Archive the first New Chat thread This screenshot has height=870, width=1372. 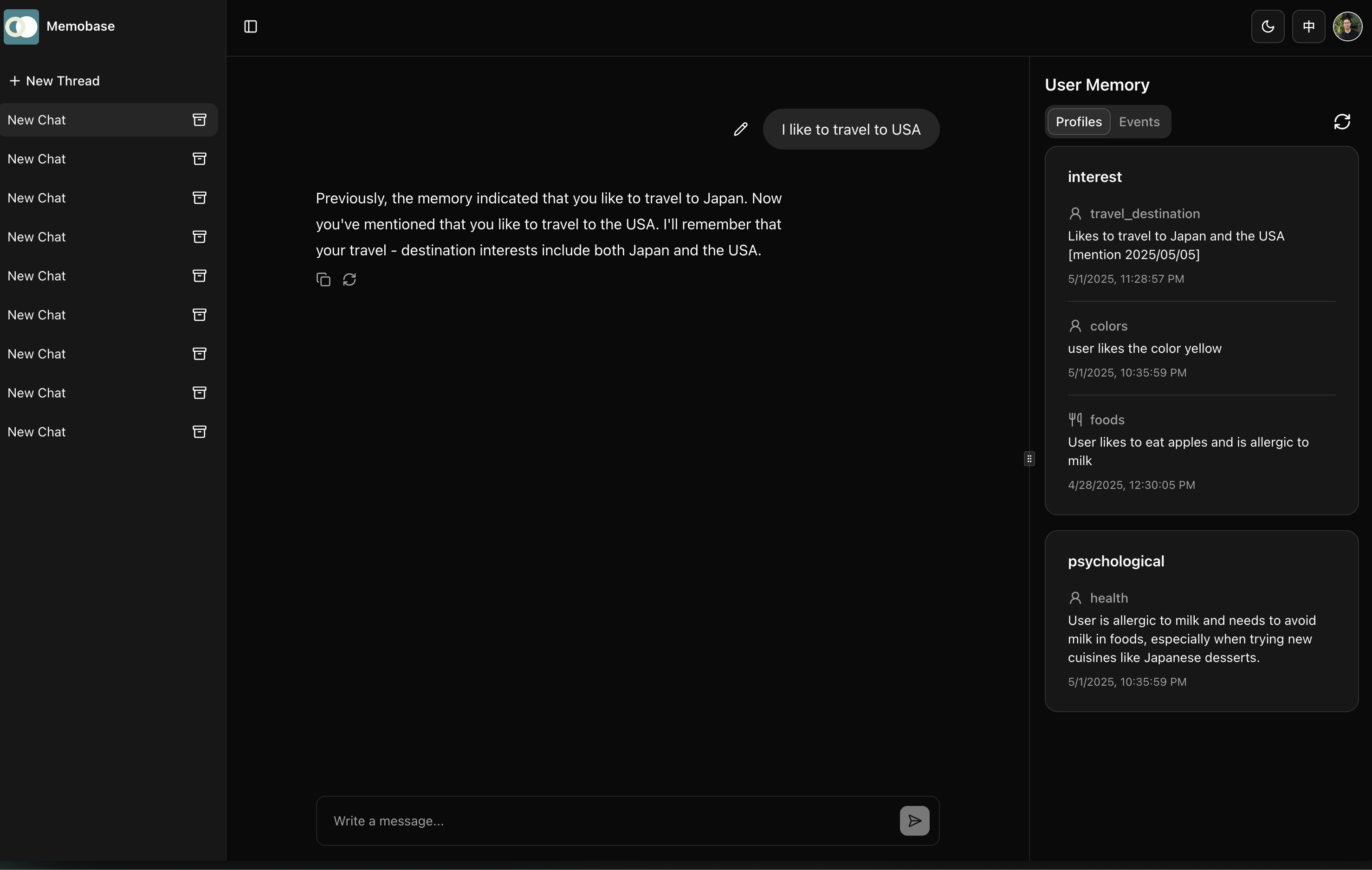coord(200,120)
